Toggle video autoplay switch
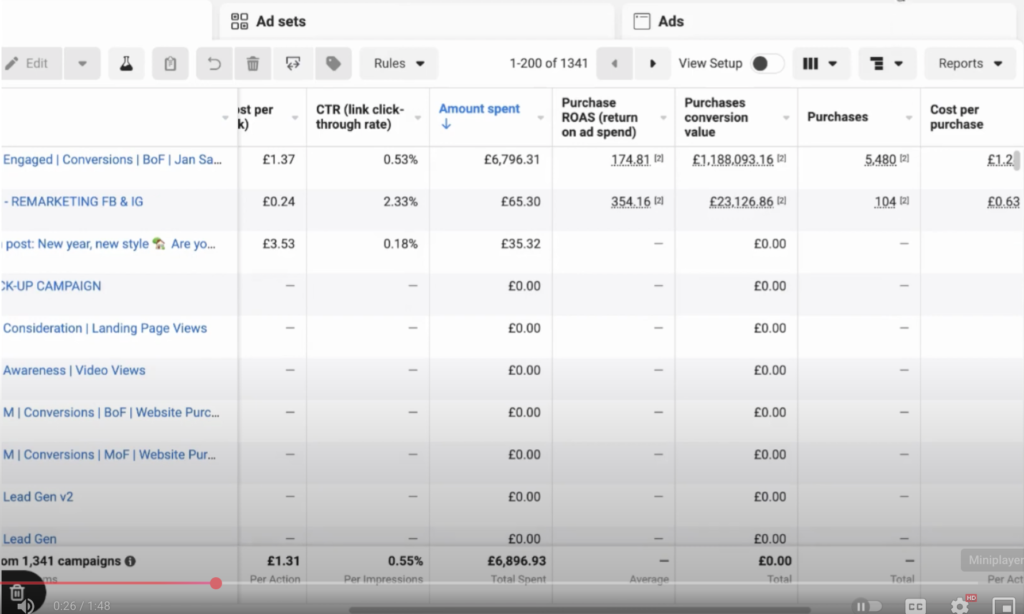 coord(868,606)
